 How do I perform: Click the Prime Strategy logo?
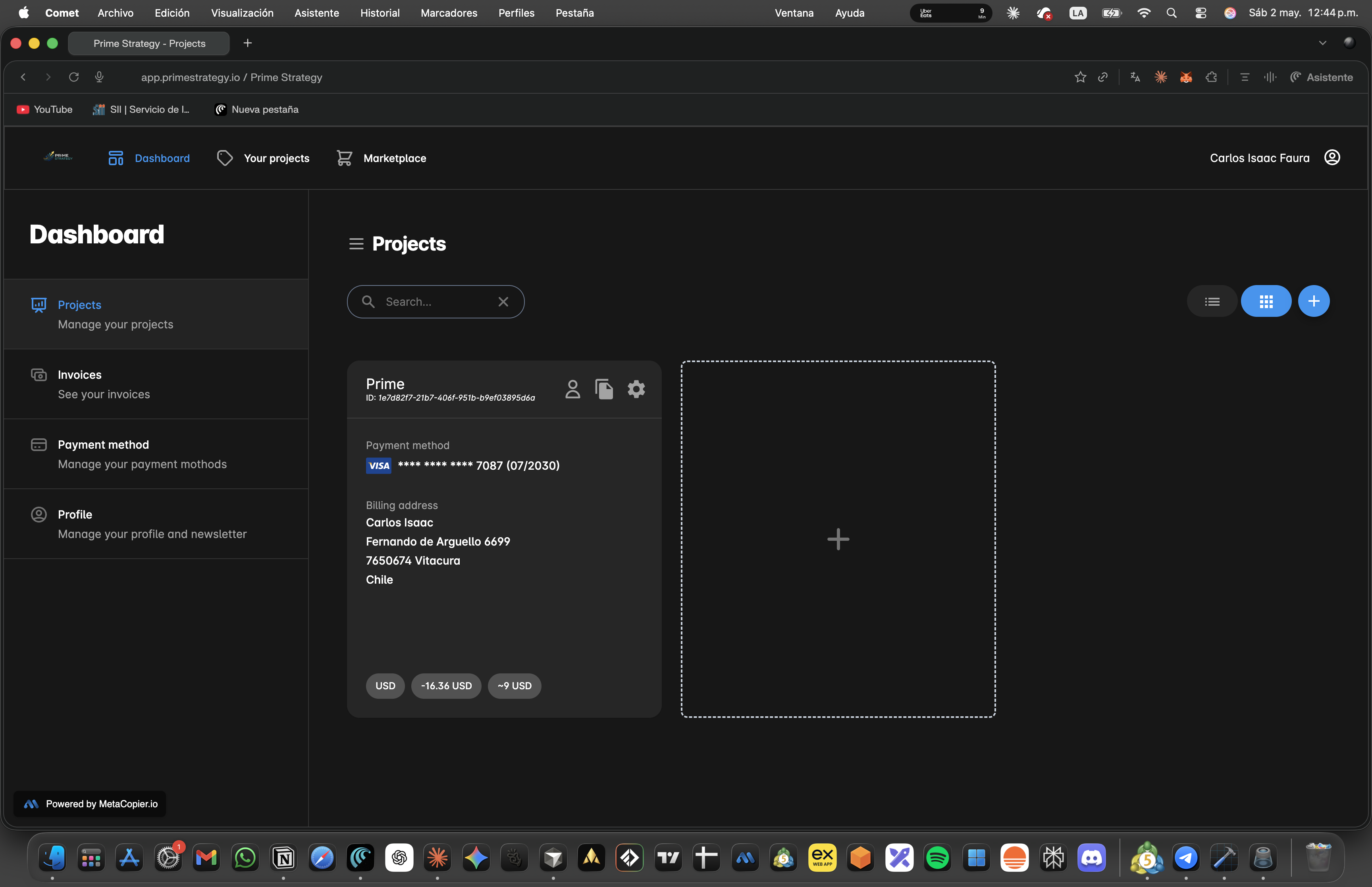click(x=58, y=156)
